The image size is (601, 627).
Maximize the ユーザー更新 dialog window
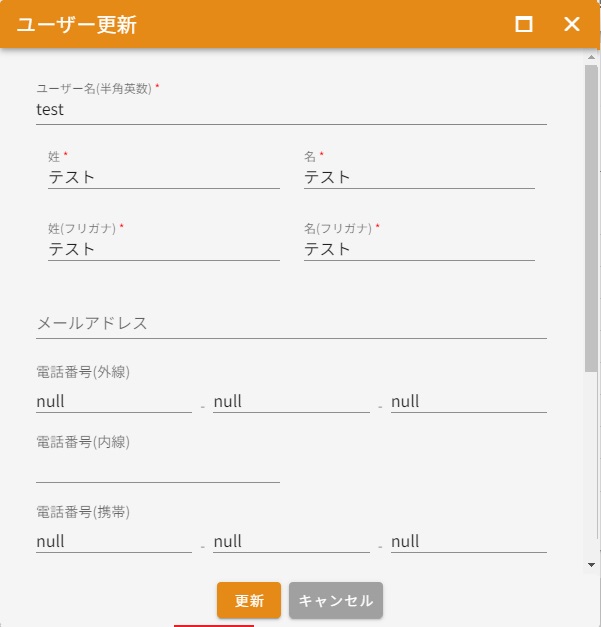tap(524, 24)
